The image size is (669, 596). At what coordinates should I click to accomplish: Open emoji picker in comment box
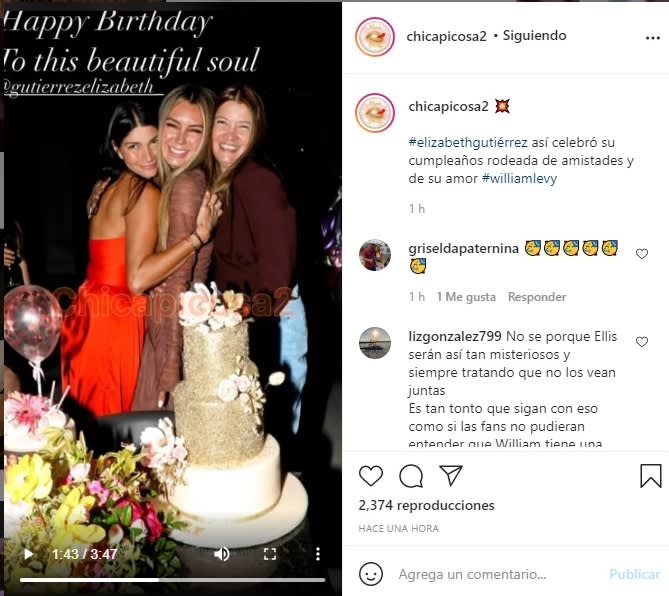point(371,574)
